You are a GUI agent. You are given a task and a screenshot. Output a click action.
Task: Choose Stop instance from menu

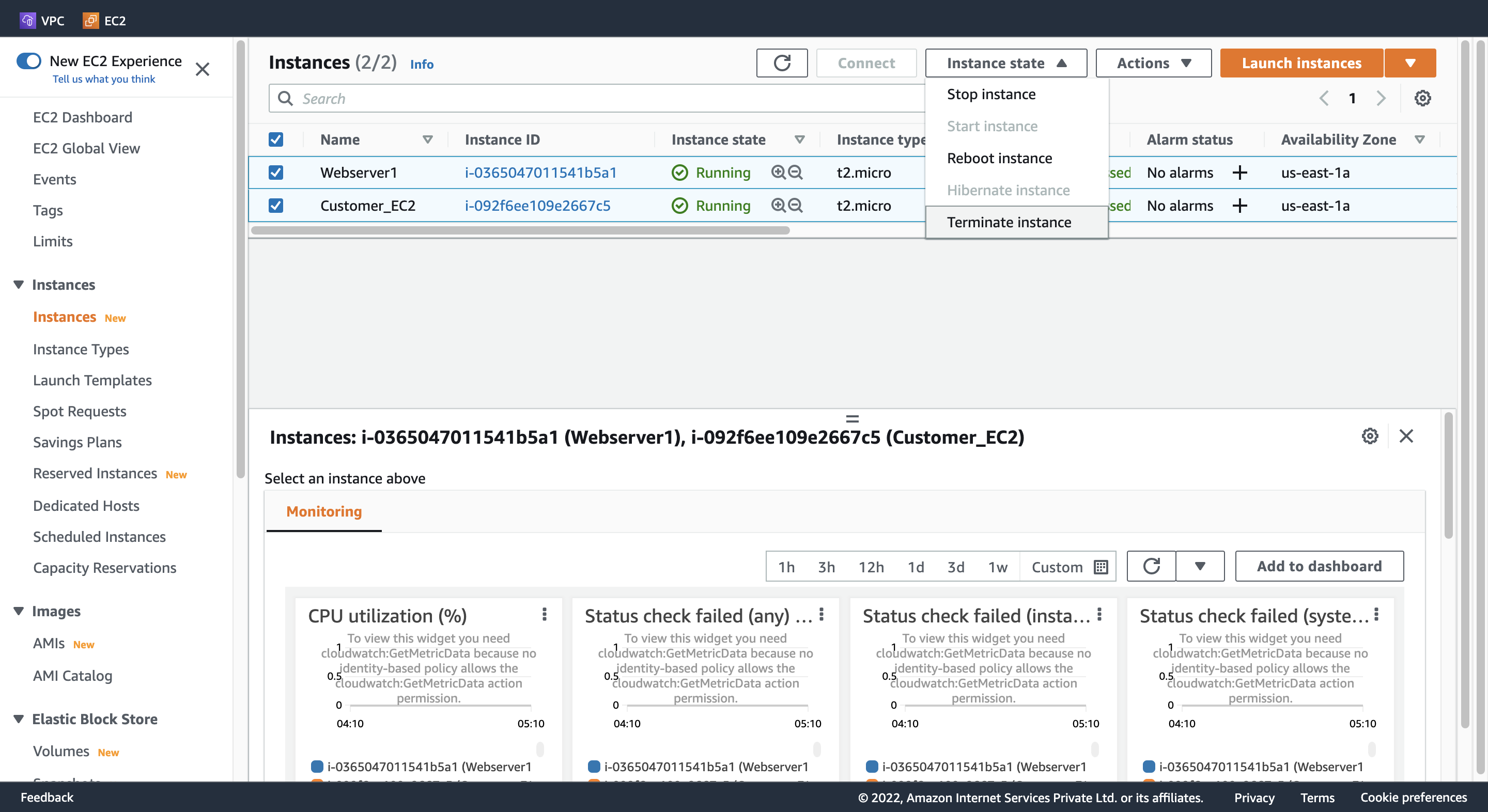tap(1017, 94)
